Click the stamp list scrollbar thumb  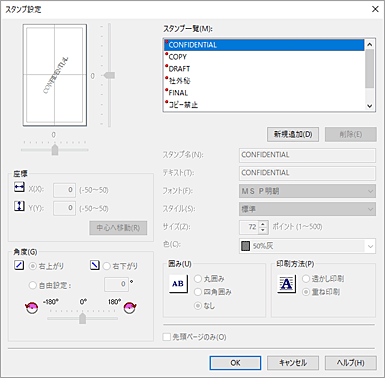point(369,68)
